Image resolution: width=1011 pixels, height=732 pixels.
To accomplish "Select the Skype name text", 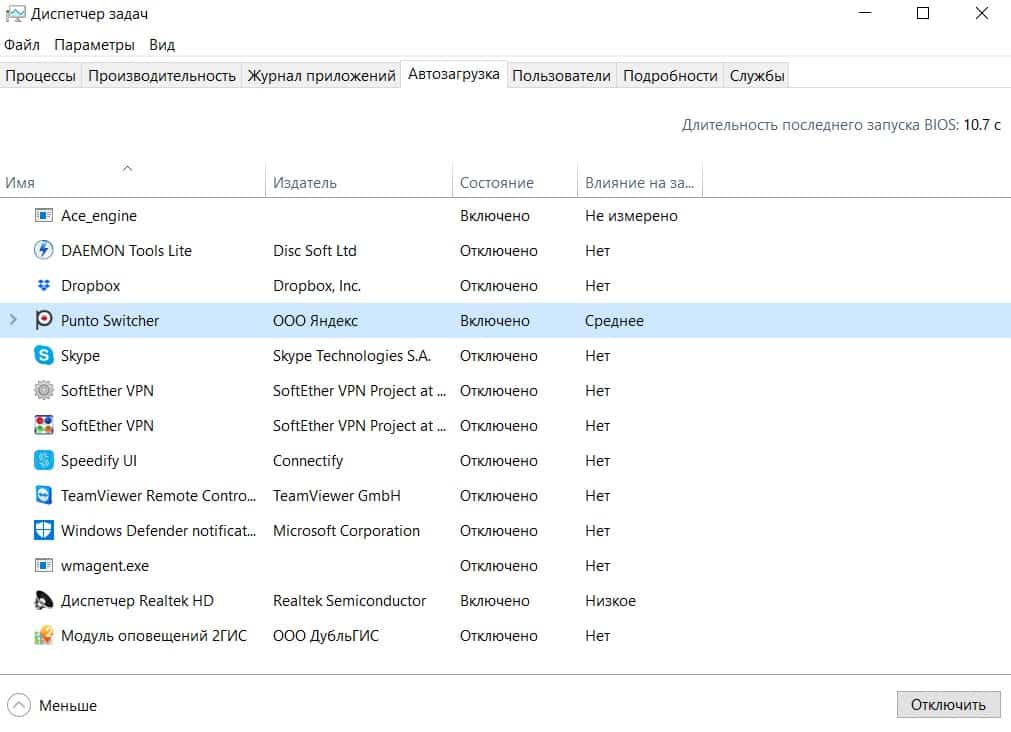I will coord(80,356).
